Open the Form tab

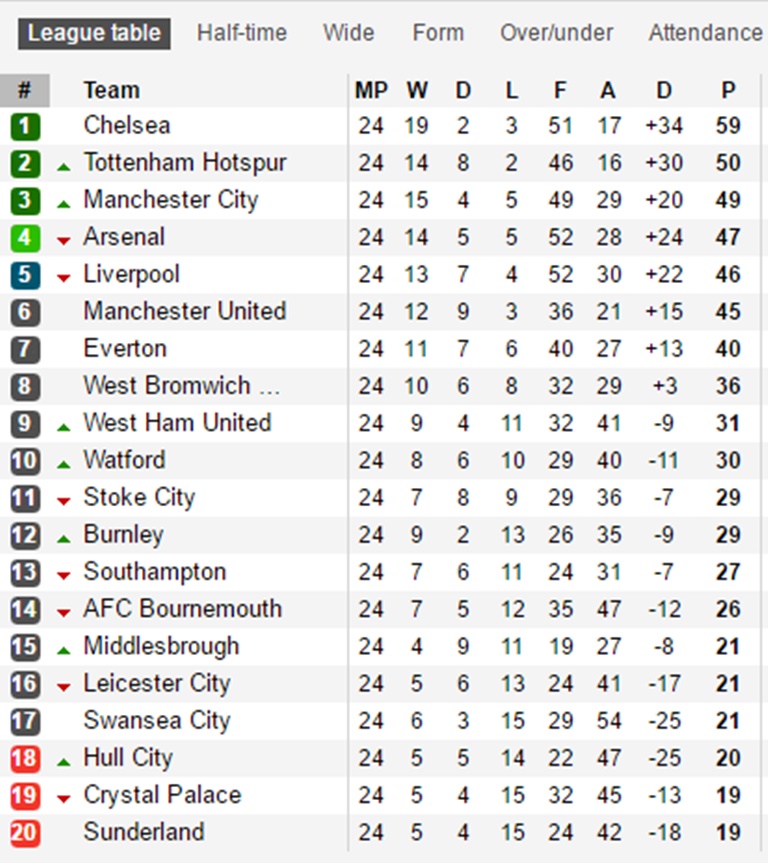tap(438, 33)
